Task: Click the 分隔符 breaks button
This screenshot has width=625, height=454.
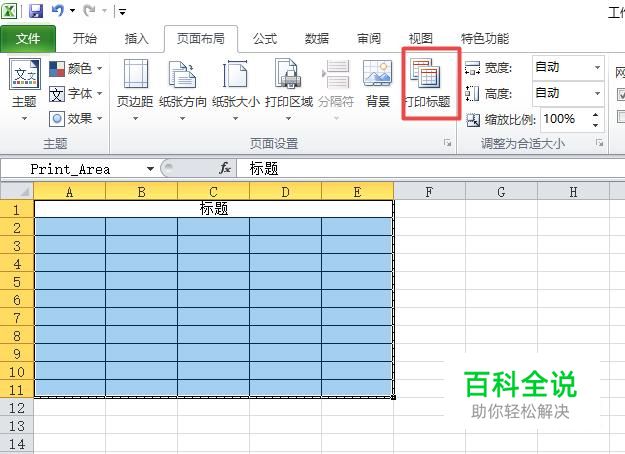Action: pos(336,90)
